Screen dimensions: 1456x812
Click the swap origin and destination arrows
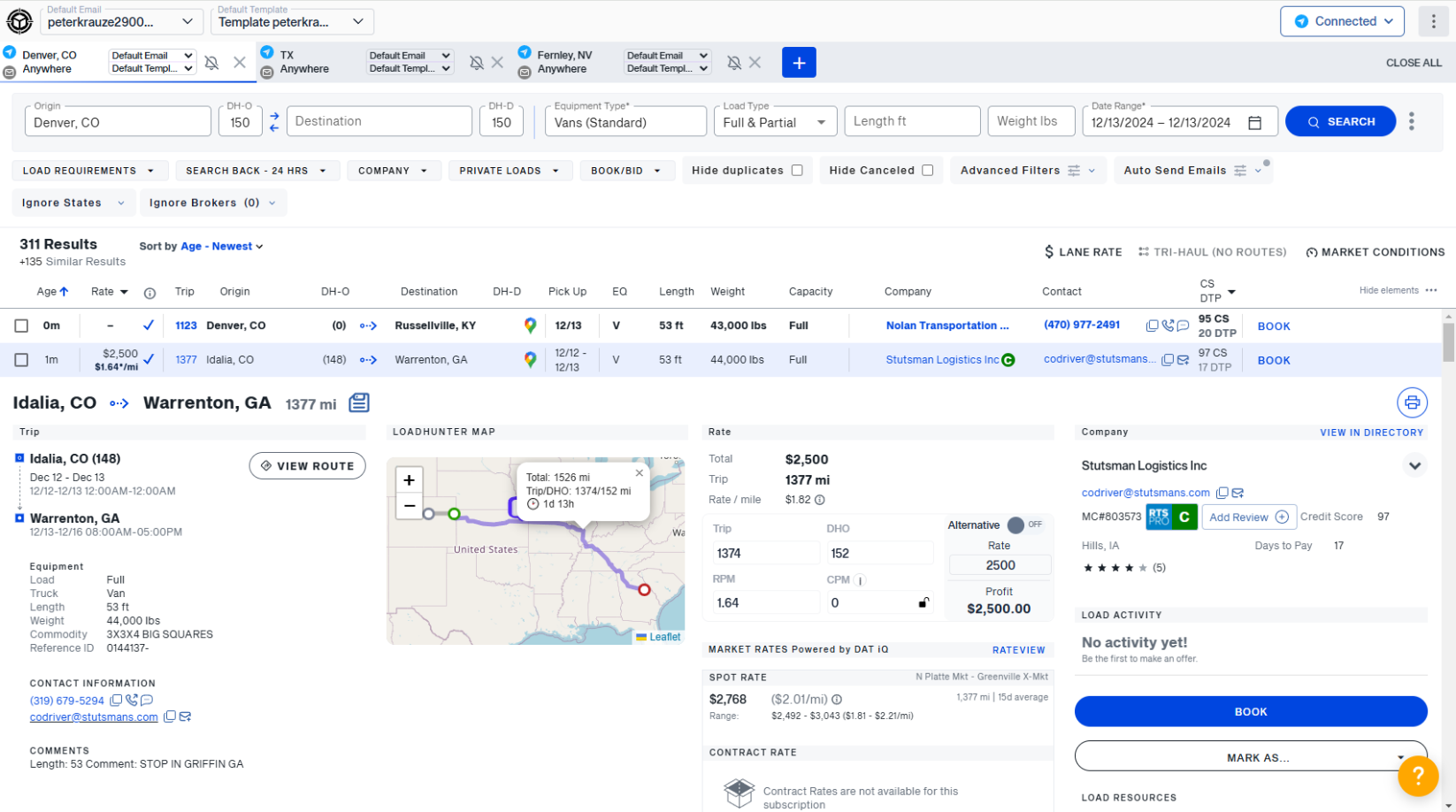click(274, 122)
